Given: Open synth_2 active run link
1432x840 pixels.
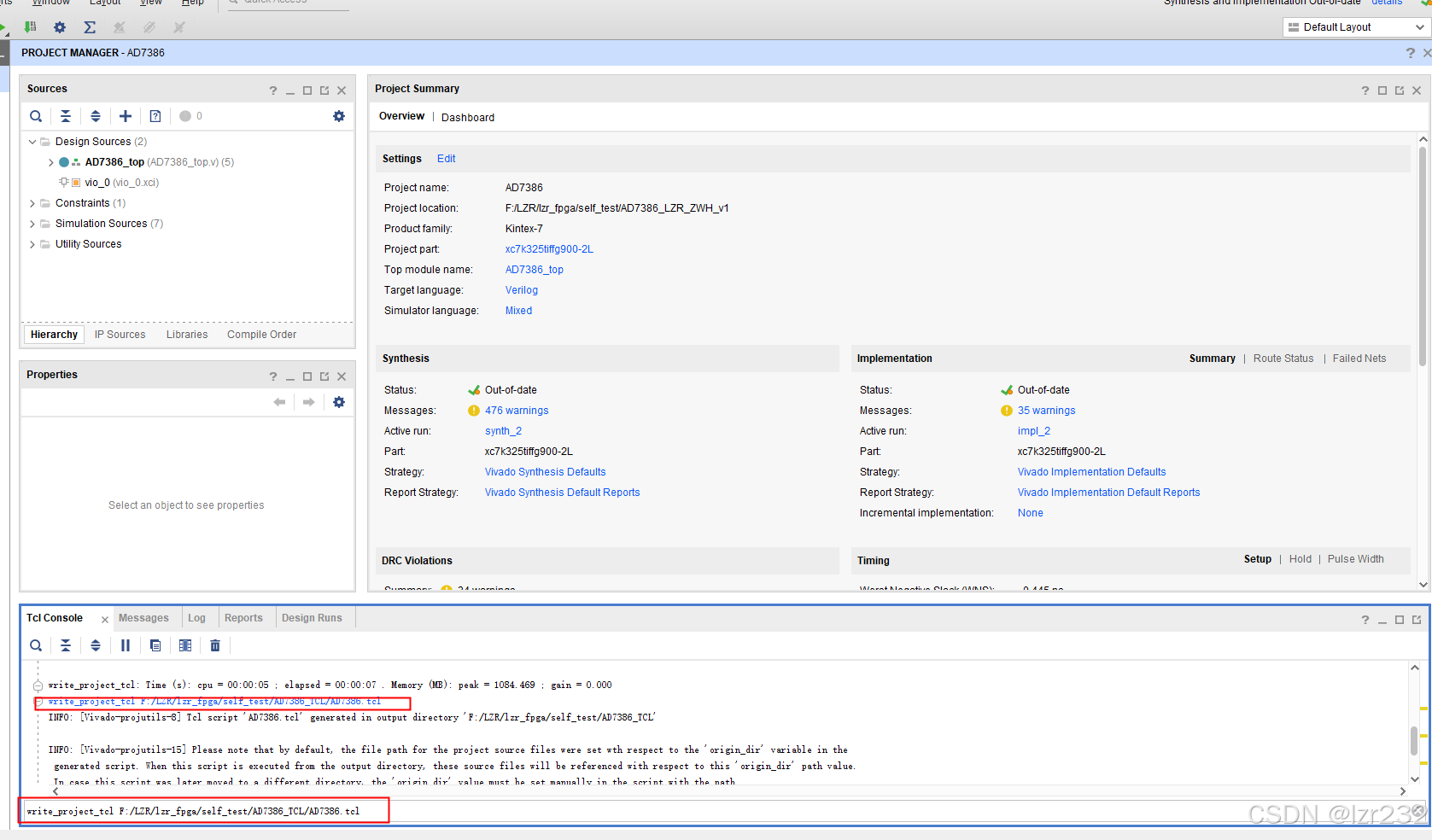Looking at the screenshot, I should (503, 431).
